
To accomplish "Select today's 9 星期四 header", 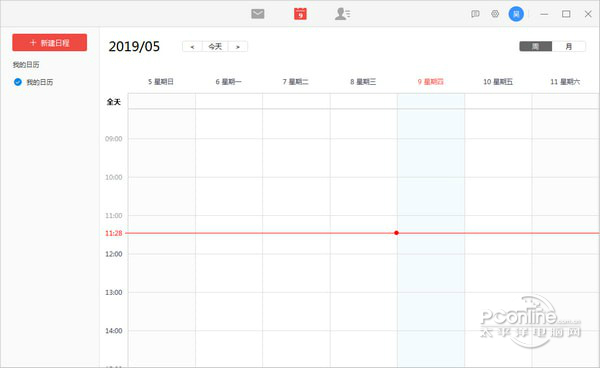I will (430, 81).
